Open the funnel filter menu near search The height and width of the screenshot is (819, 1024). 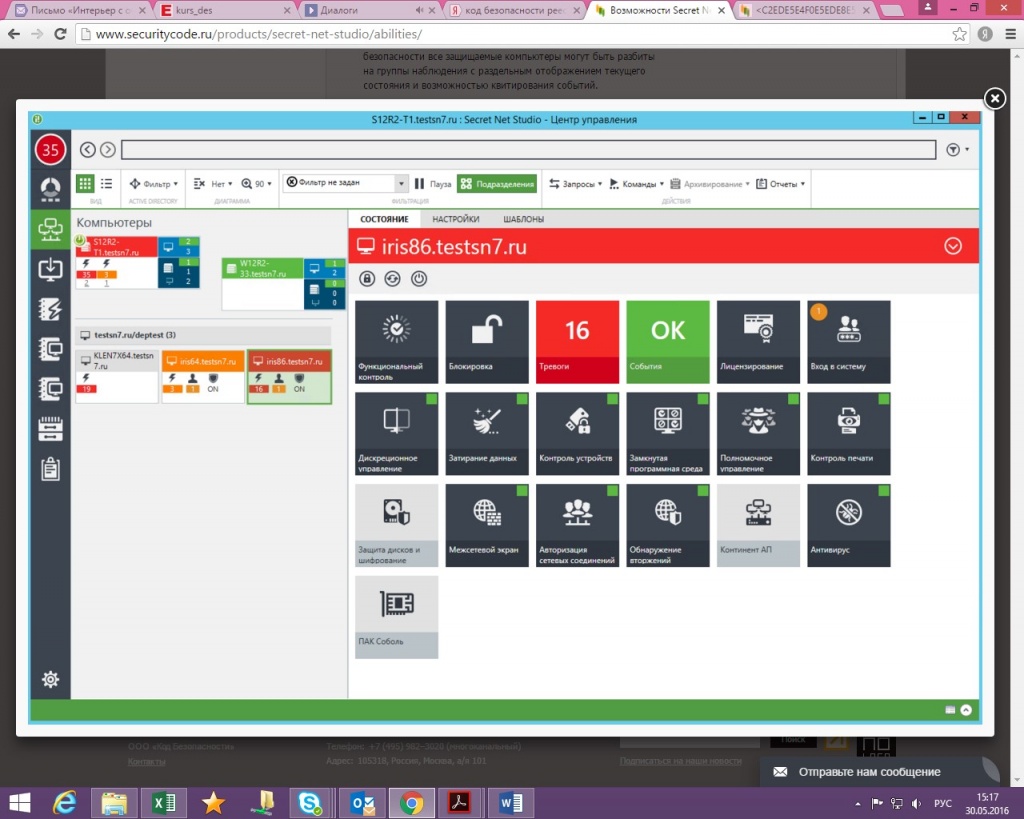(x=957, y=150)
